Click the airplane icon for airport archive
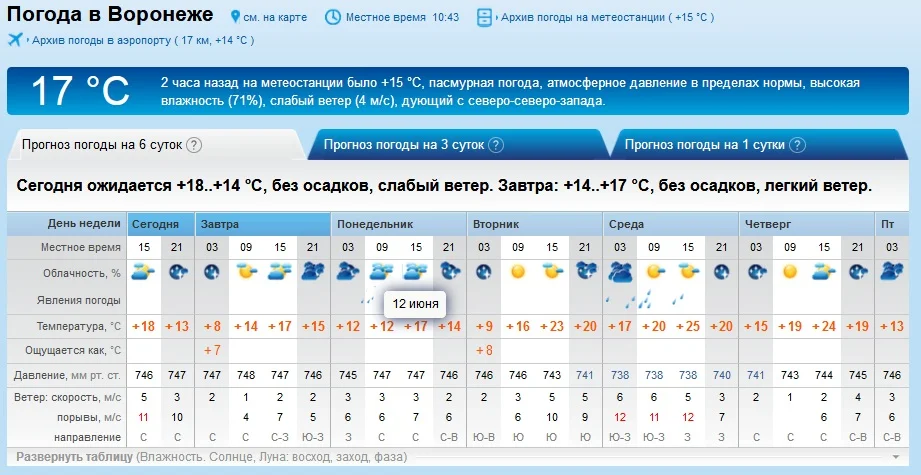The height and width of the screenshot is (475, 921). point(15,40)
